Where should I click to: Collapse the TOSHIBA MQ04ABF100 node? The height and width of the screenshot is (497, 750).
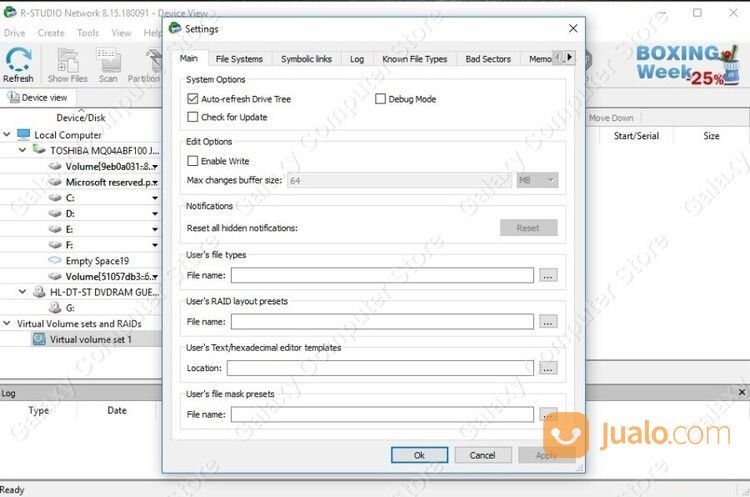pos(22,150)
